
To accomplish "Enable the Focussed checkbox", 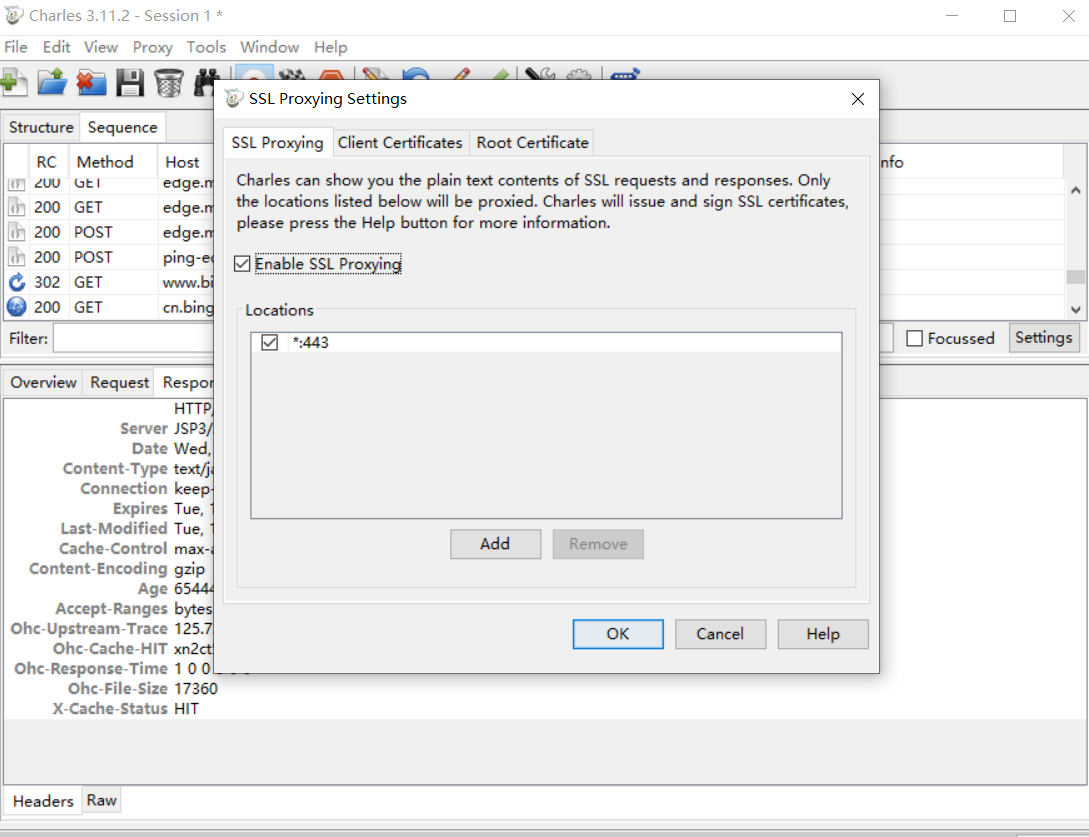I will pos(915,338).
